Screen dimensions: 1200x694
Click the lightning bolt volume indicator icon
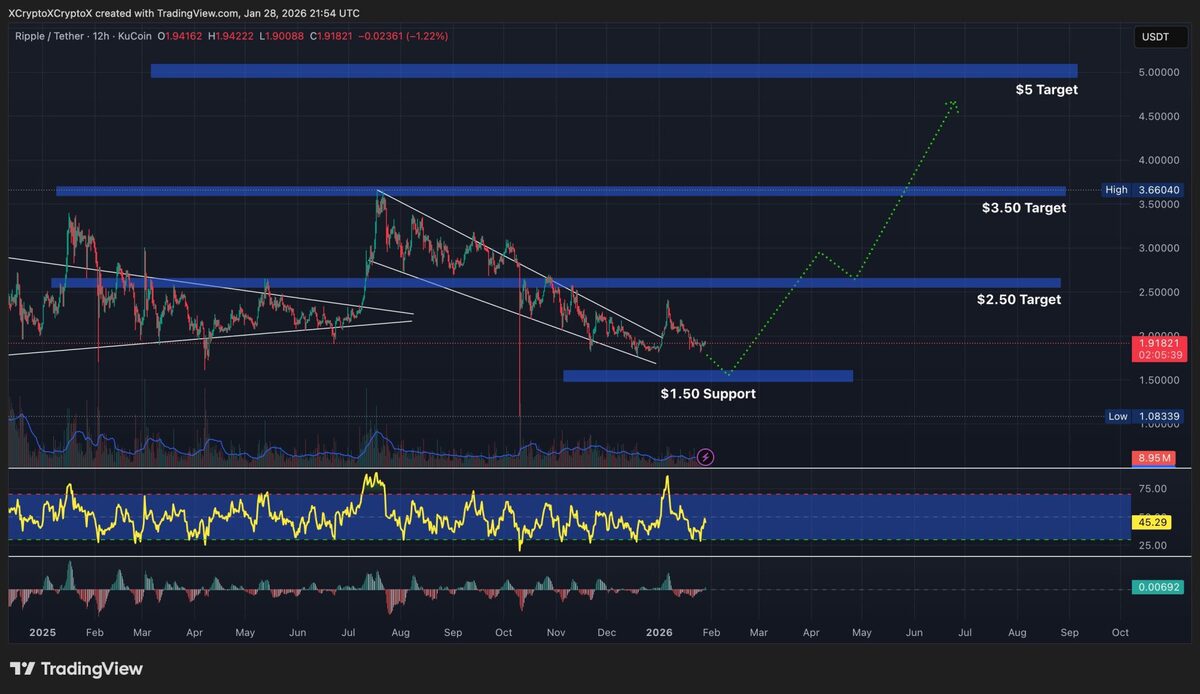705,457
